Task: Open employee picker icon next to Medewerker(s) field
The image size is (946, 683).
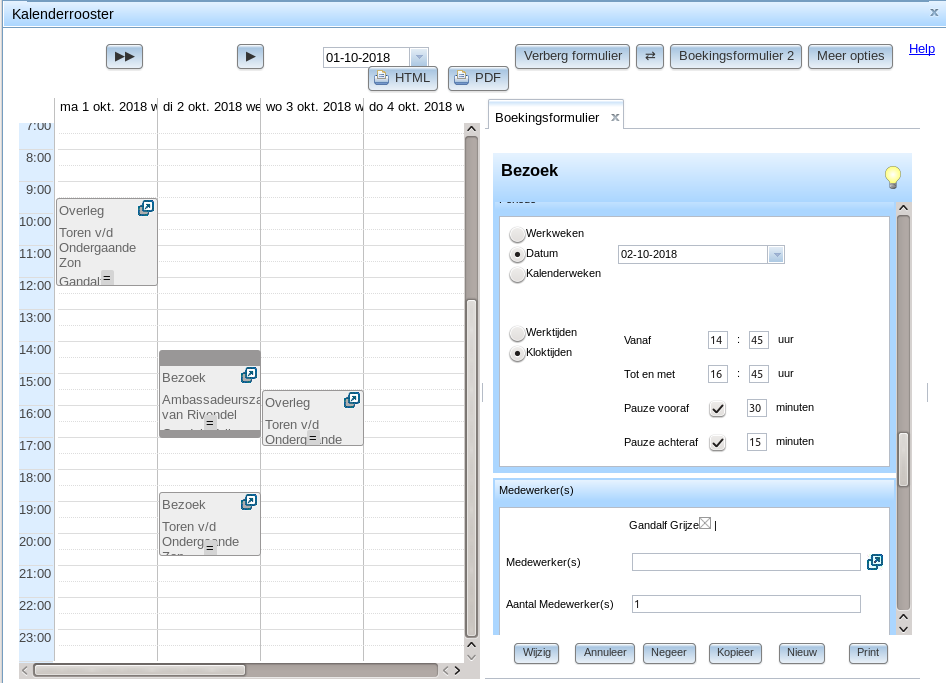Action: 875,562
